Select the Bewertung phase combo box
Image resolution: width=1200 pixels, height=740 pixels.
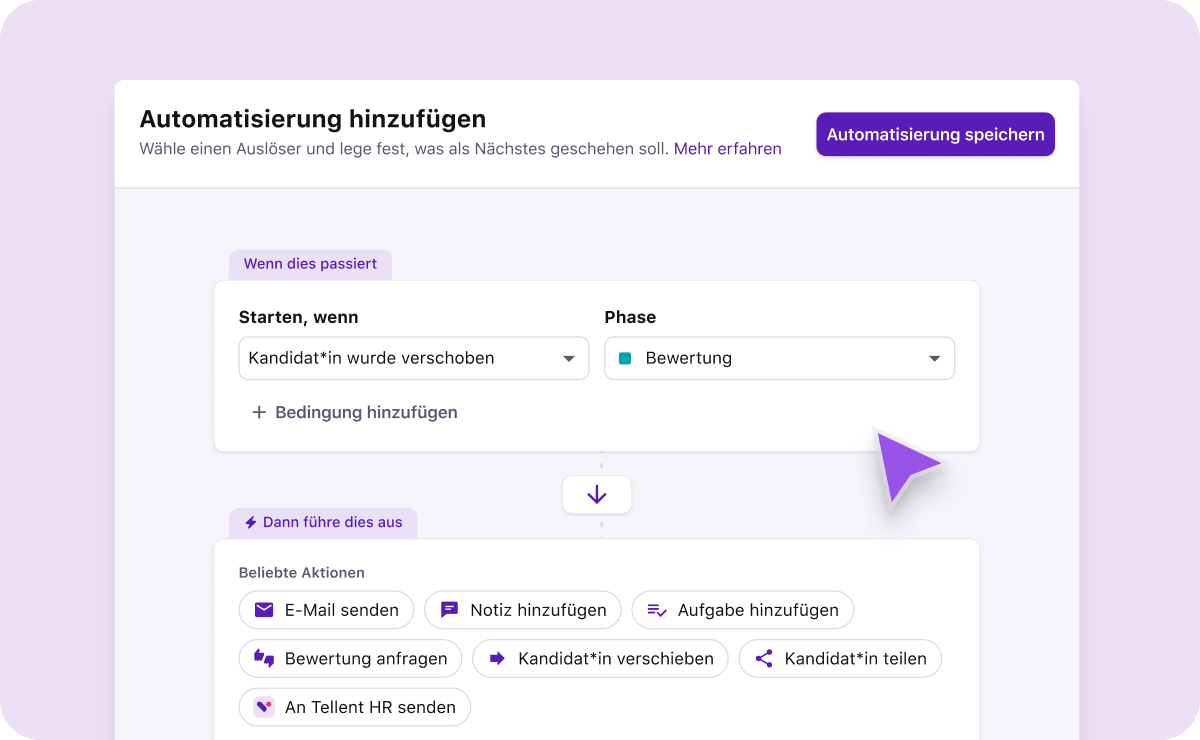click(x=779, y=358)
